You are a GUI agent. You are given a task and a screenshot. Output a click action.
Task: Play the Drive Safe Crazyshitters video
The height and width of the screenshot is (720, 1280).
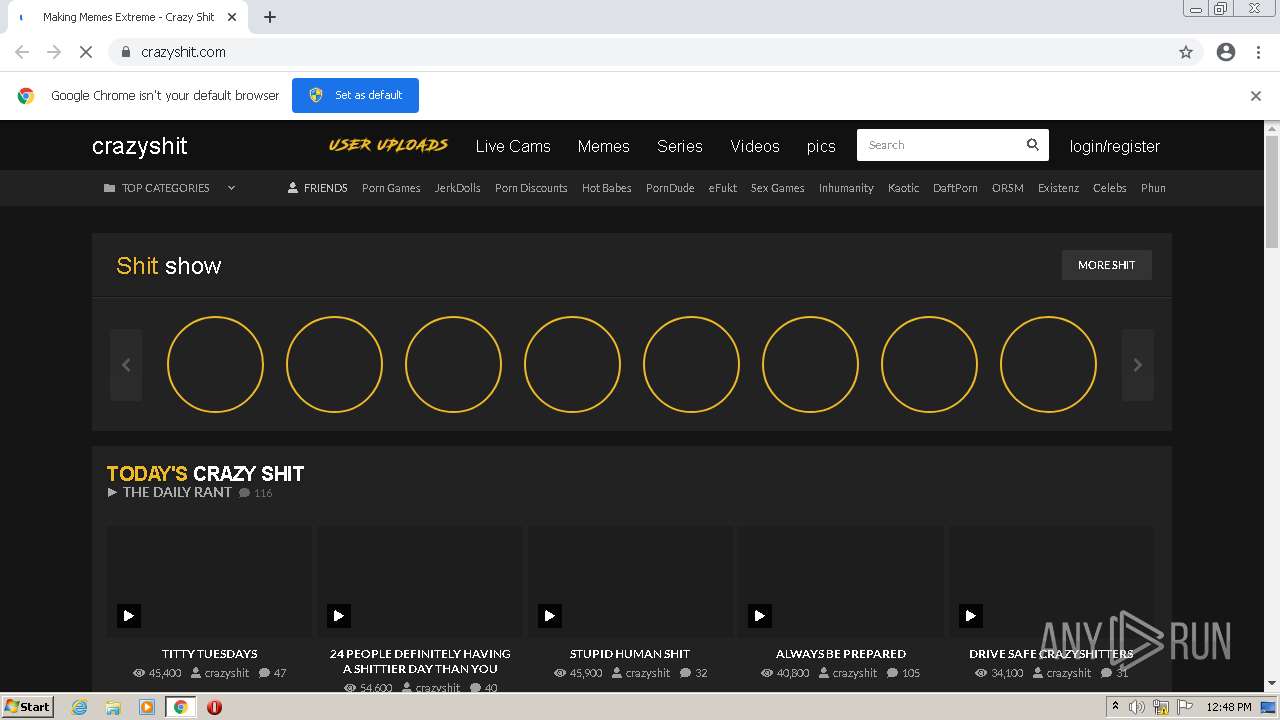tap(970, 615)
